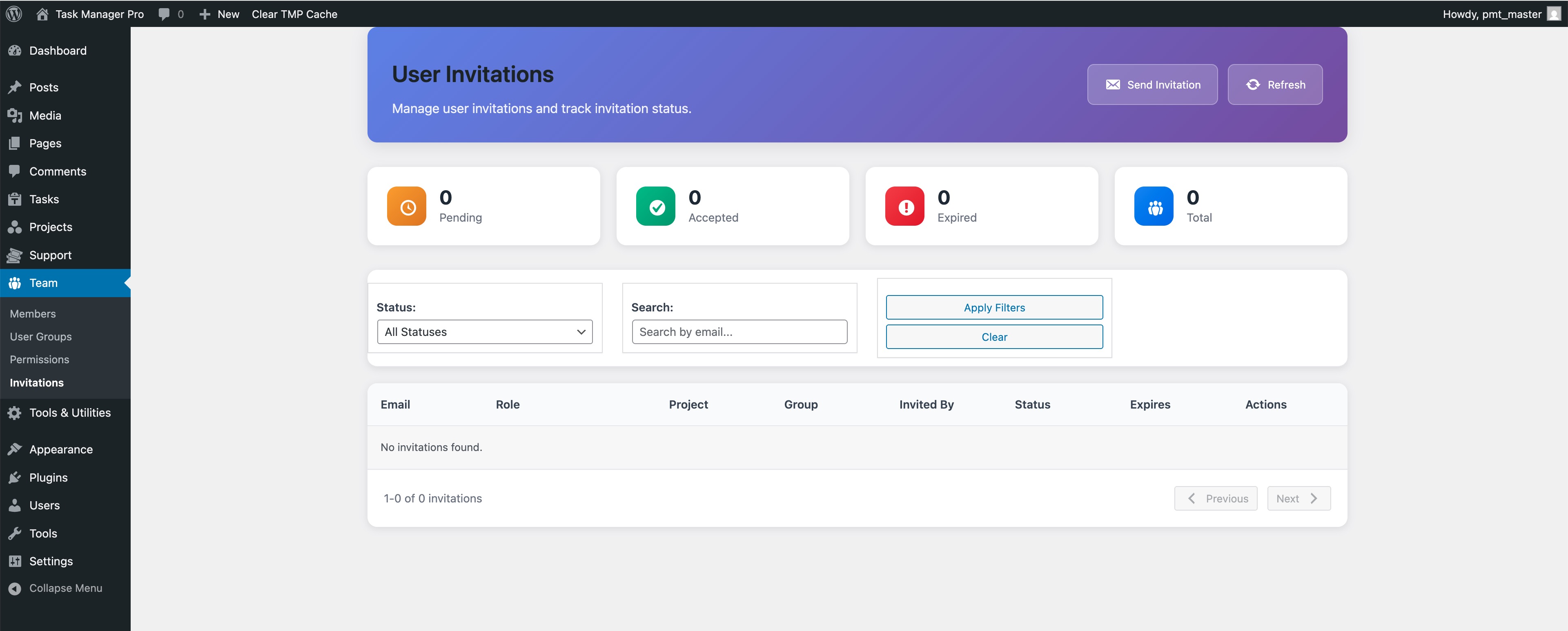
Task: Click the orange Pending clock icon
Action: coord(407,206)
